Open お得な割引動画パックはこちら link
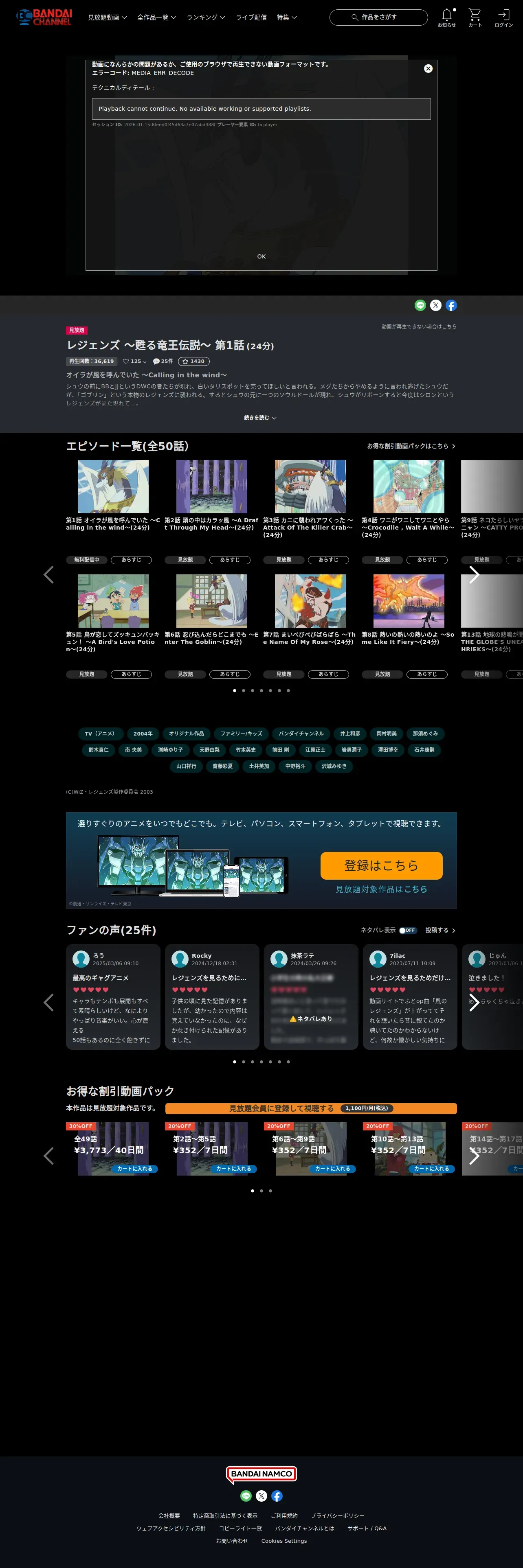This screenshot has width=523, height=1568. (x=411, y=446)
